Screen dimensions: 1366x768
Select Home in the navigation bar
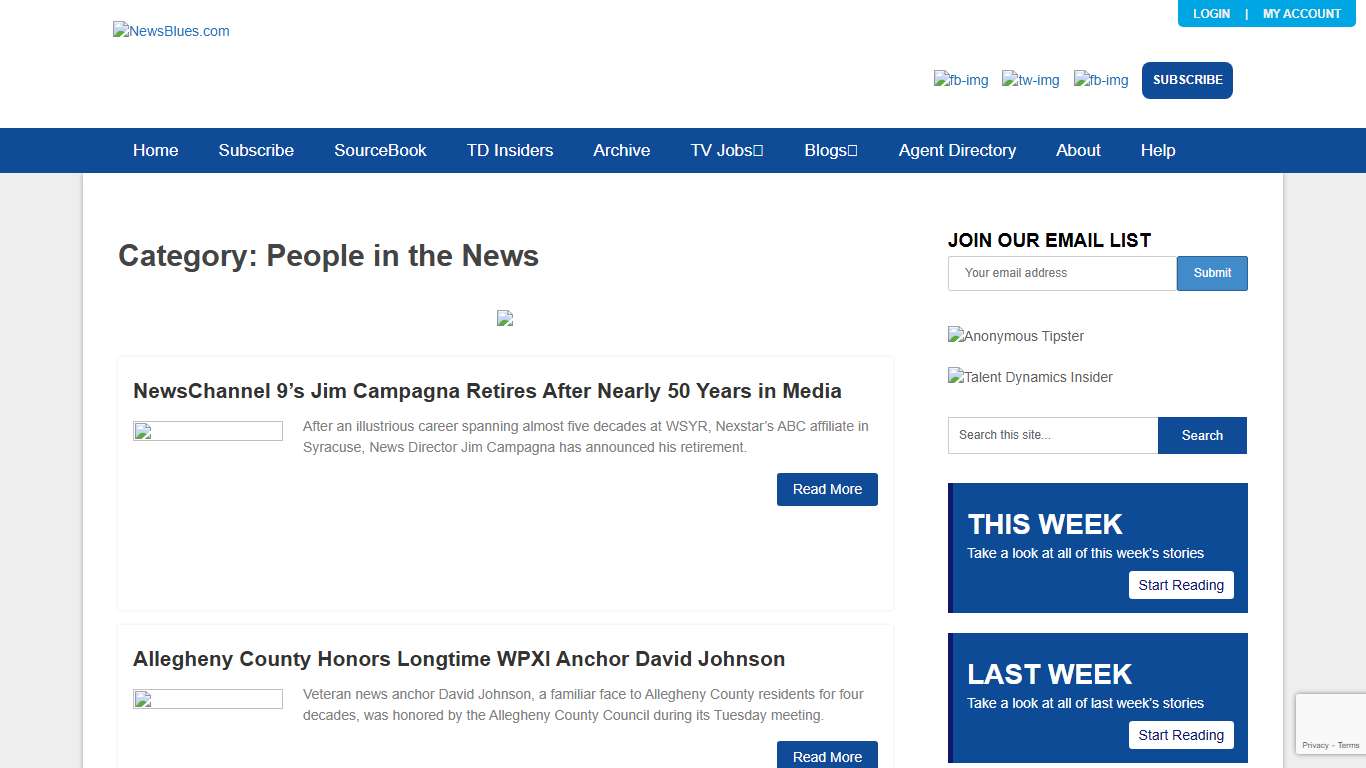pyautogui.click(x=155, y=150)
